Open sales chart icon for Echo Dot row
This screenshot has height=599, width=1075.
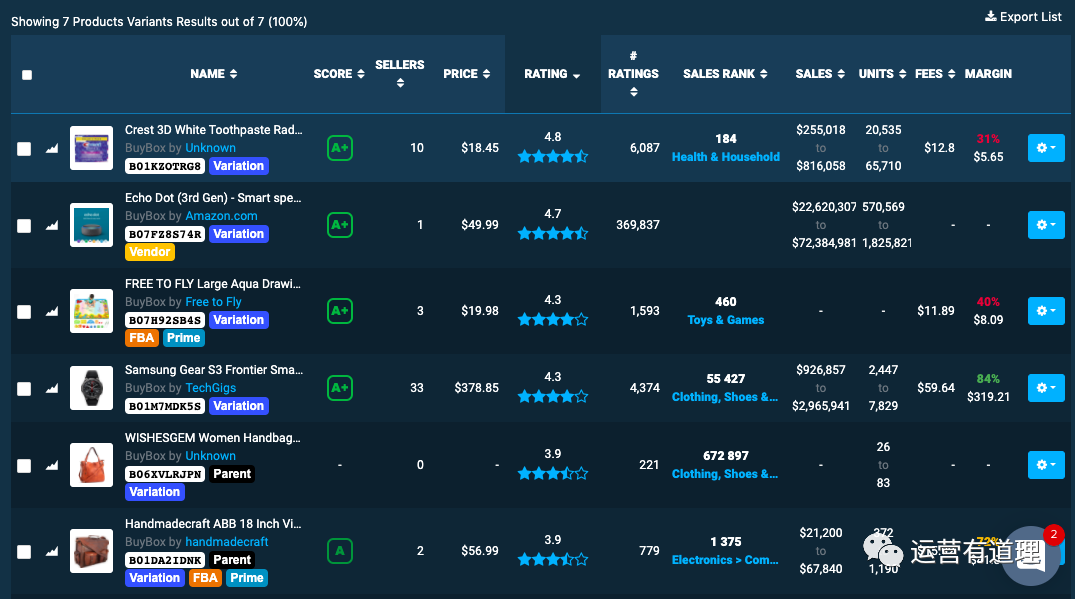coord(52,226)
